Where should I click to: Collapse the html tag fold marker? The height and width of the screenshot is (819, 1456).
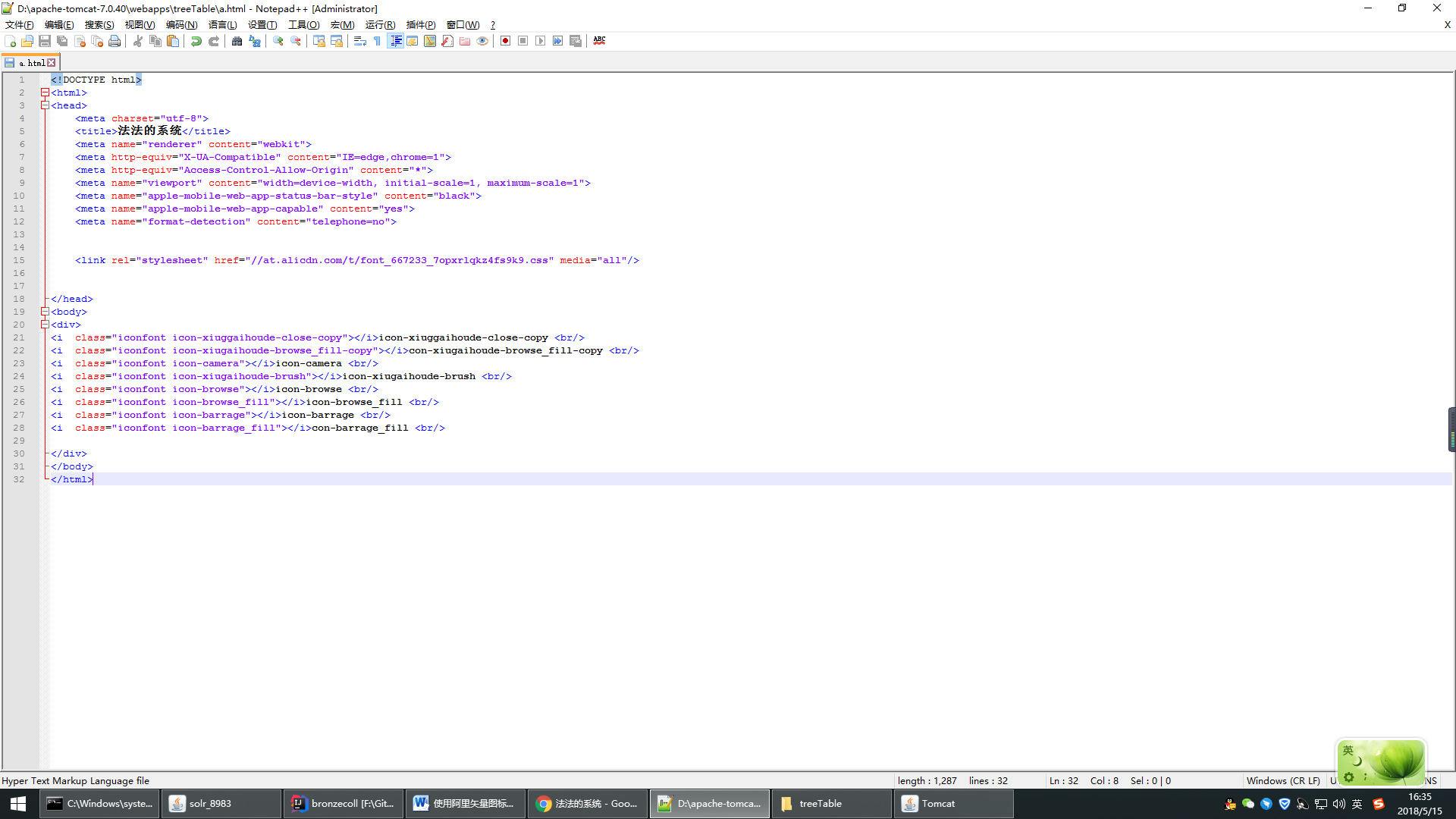[x=45, y=93]
